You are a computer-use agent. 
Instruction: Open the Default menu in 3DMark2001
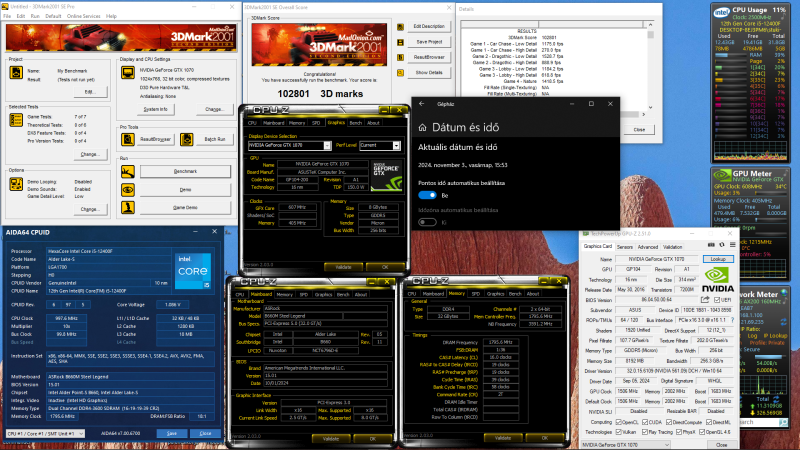tap(53, 16)
